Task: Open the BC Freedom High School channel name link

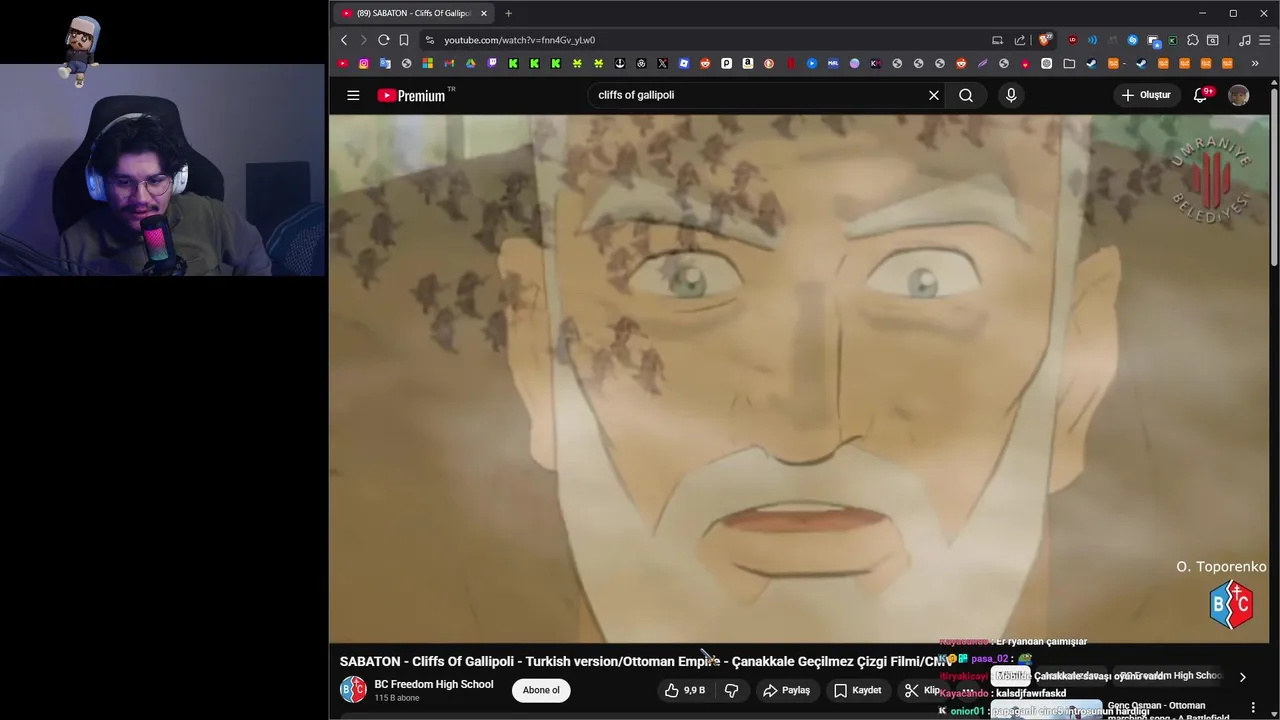Action: pyautogui.click(x=434, y=684)
